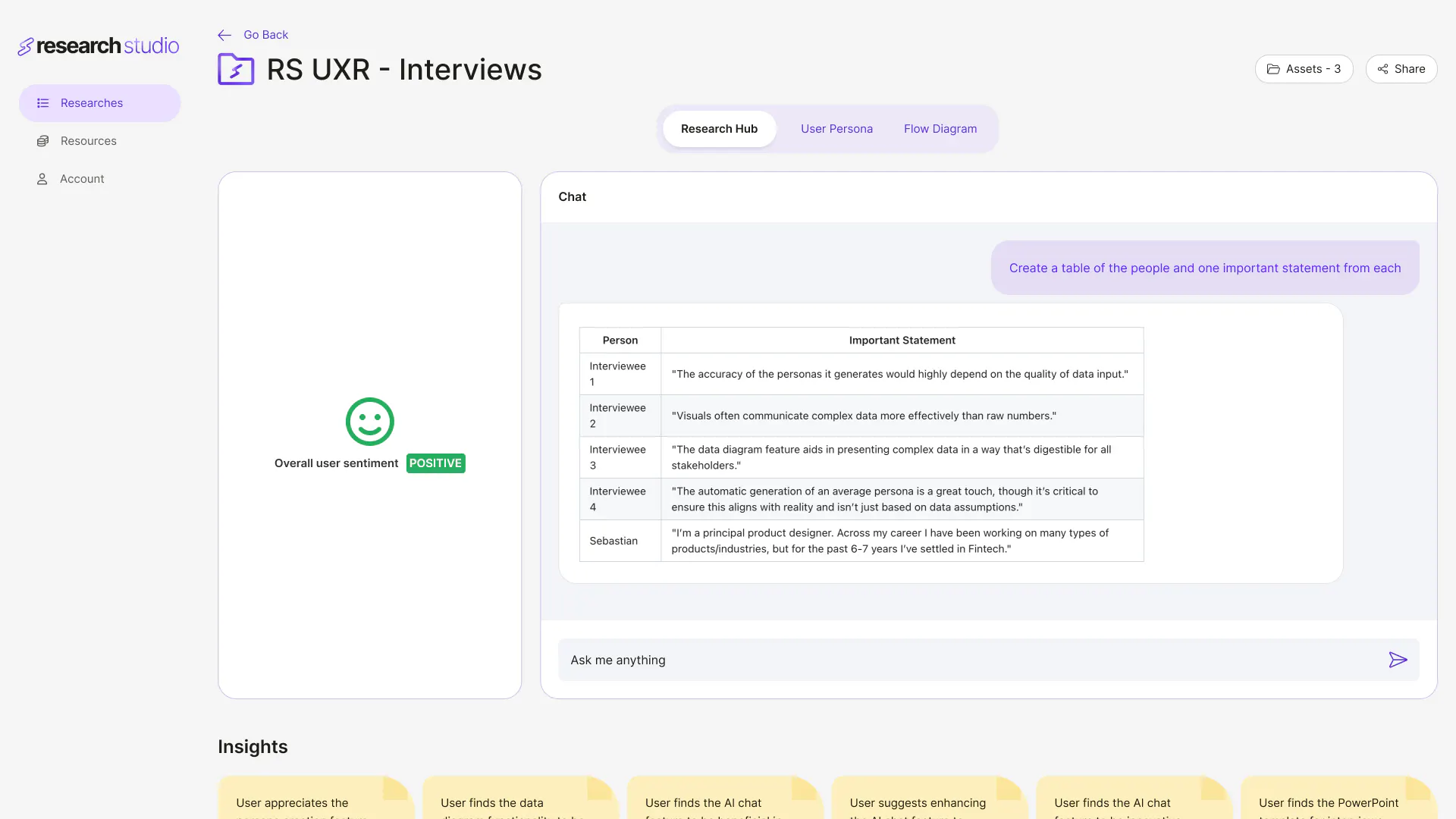1456x819 pixels.
Task: Click statement about automatic generation of persona
Action: point(902,499)
